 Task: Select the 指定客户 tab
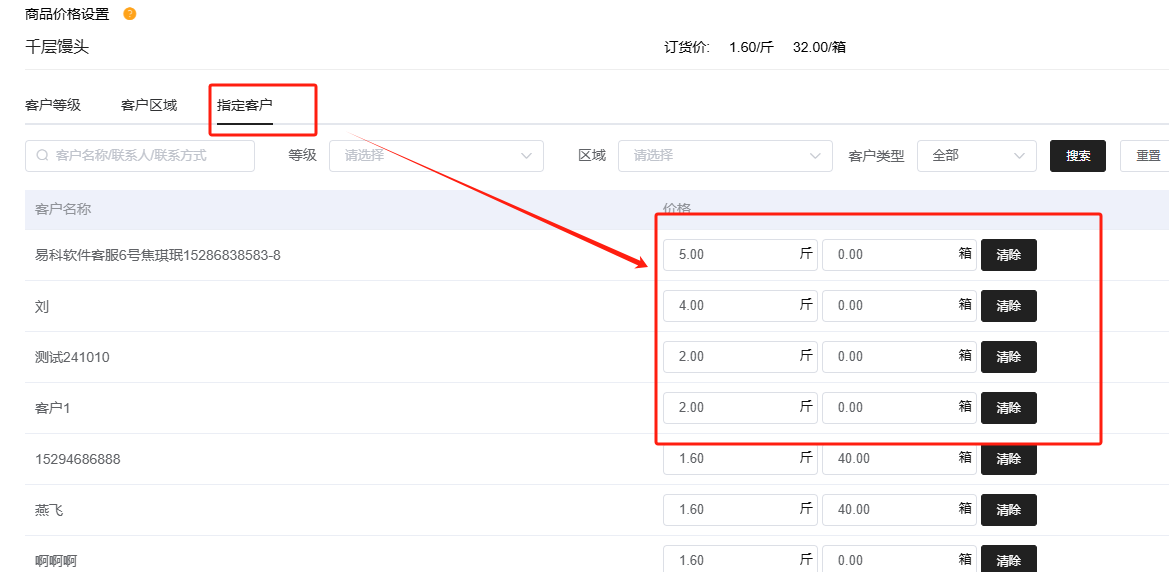tap(245, 105)
